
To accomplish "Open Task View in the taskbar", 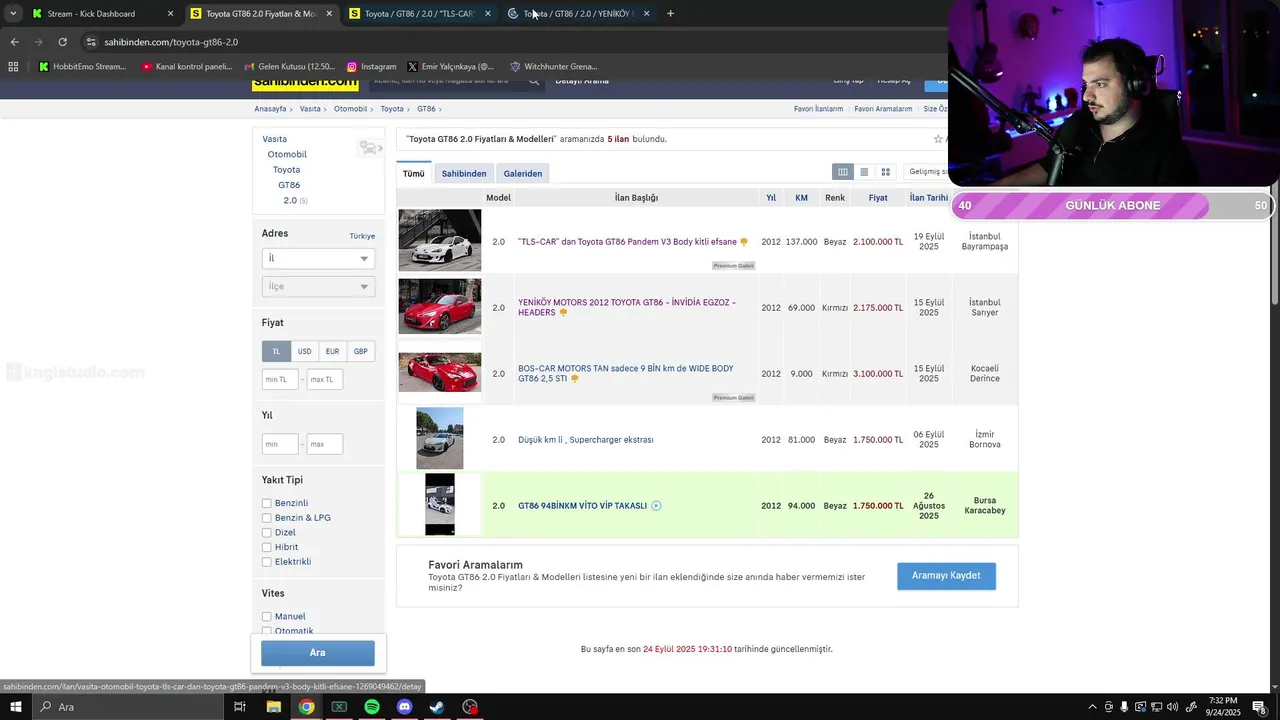I will pos(240,707).
